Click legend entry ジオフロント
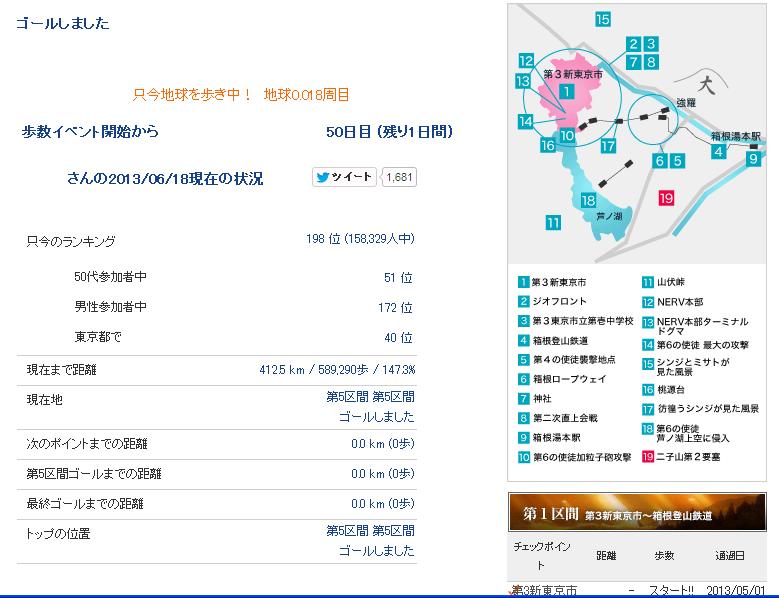Viewport: 779px width, 598px height. point(552,301)
